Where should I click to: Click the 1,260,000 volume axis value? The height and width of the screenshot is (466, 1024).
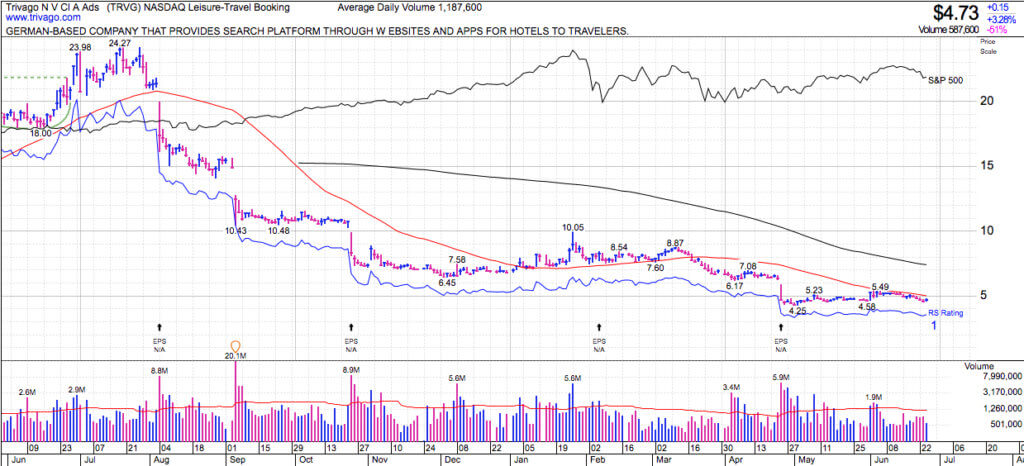tap(1001, 409)
